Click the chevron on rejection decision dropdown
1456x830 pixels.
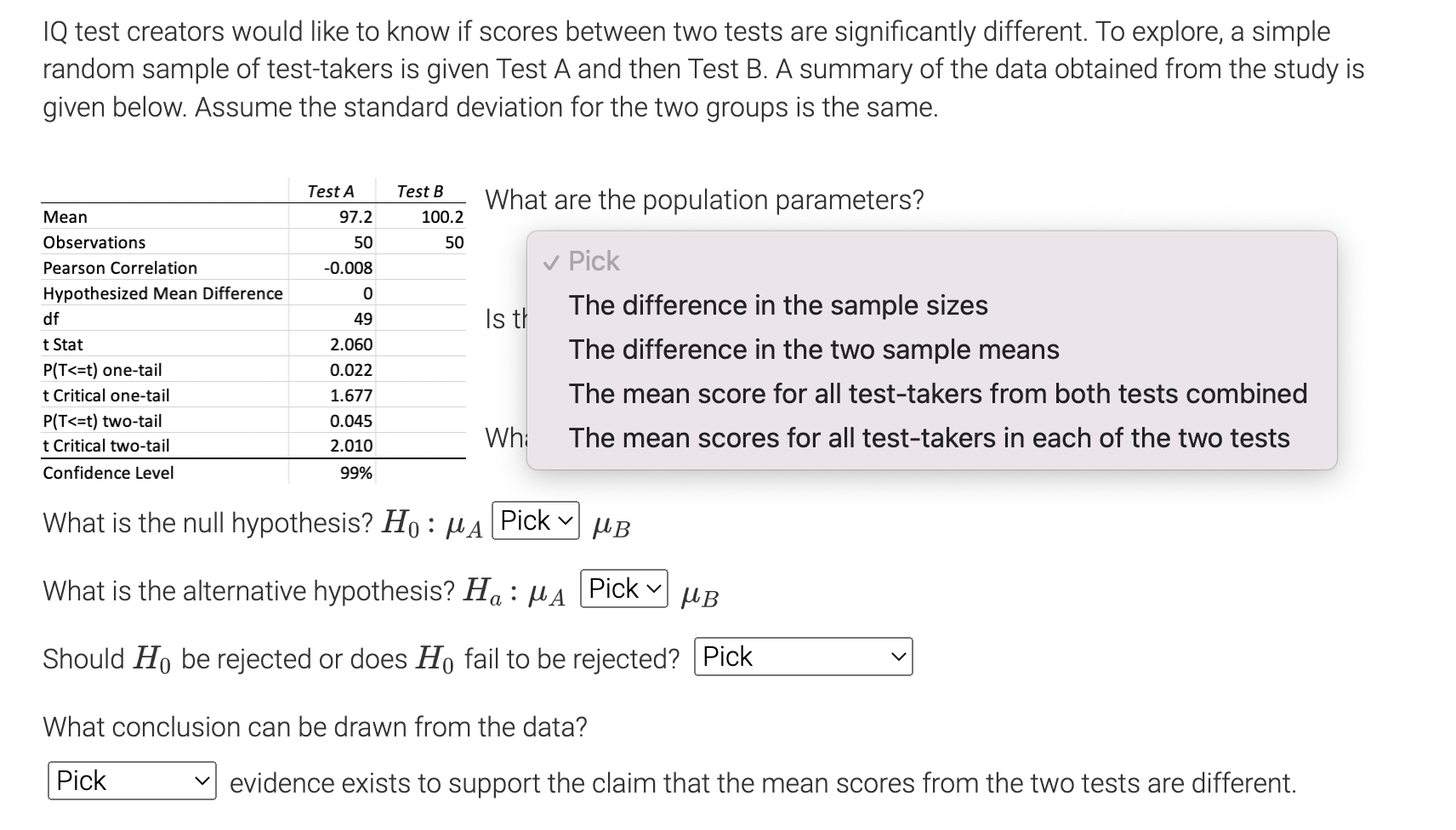pos(898,656)
